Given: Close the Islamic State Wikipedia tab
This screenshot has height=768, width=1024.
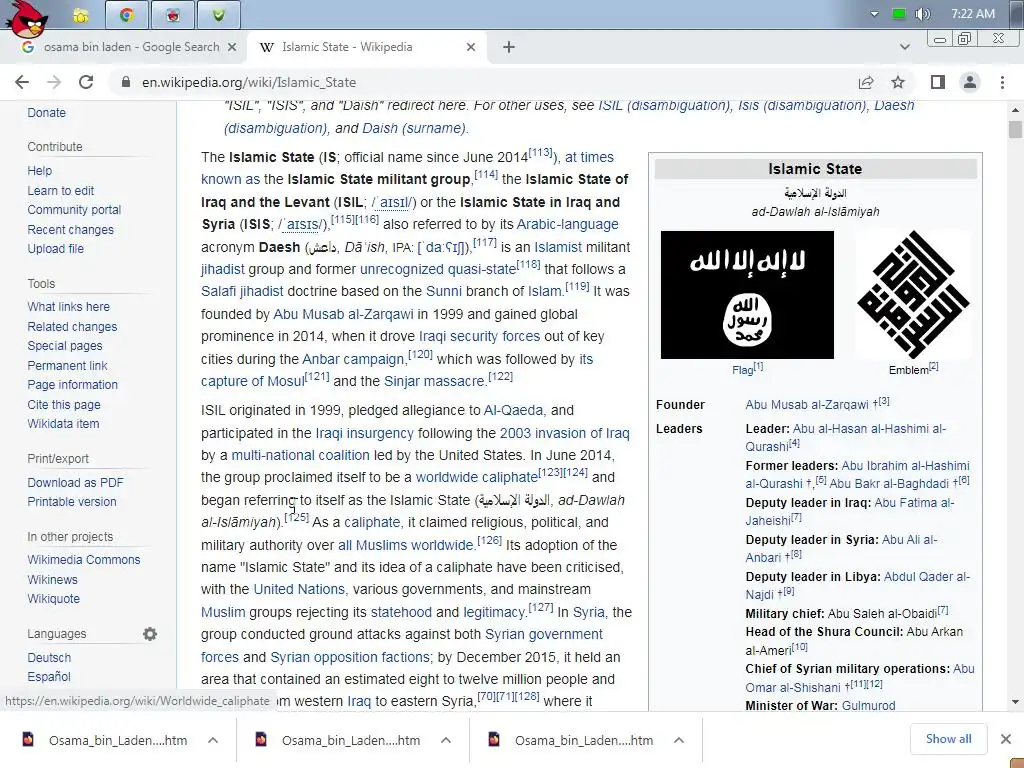Looking at the screenshot, I should click(x=471, y=47).
